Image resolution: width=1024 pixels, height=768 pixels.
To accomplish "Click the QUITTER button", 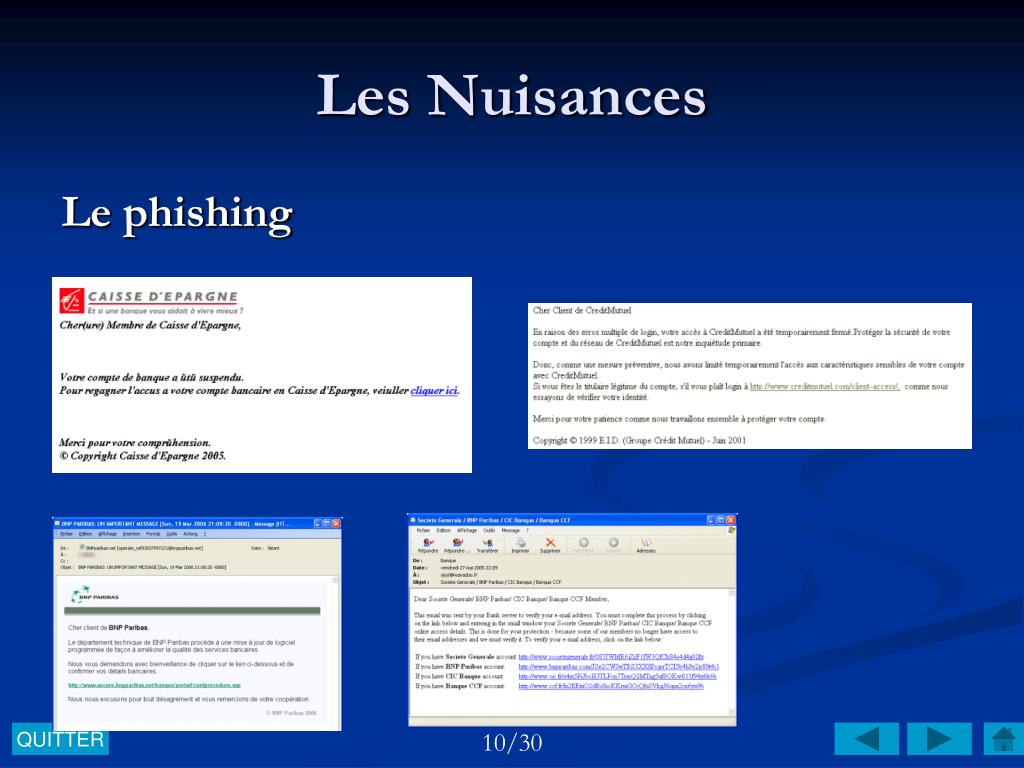I will tap(60, 739).
